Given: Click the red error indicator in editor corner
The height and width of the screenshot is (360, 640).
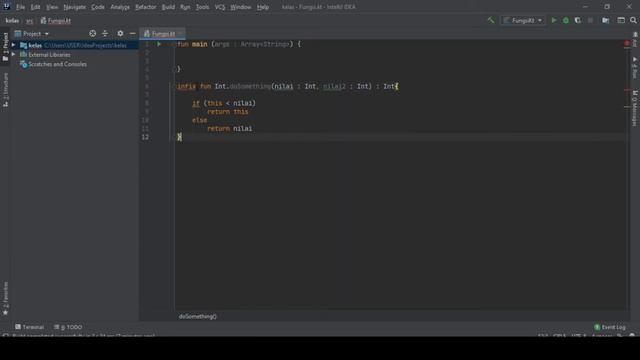Looking at the screenshot, I should (x=627, y=43).
